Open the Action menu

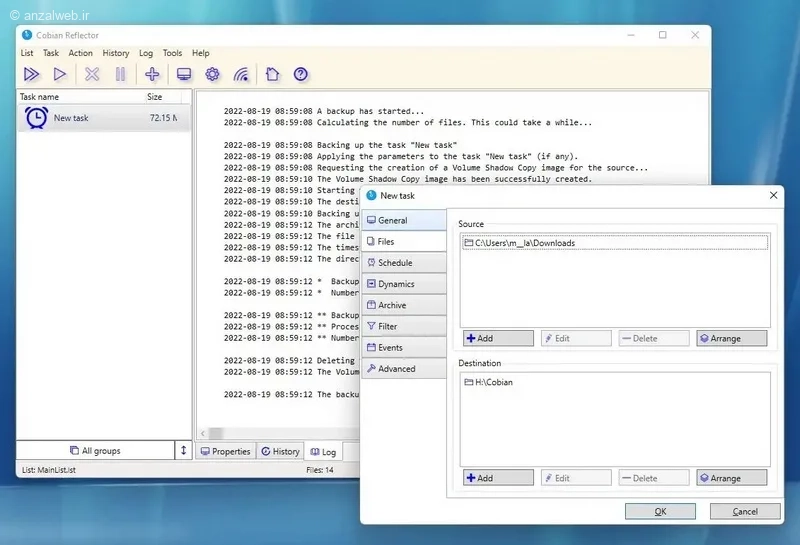81,53
